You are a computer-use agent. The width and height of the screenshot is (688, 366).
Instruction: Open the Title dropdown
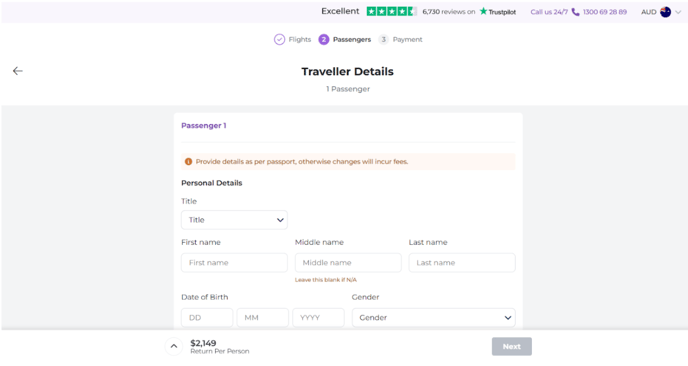coord(234,220)
